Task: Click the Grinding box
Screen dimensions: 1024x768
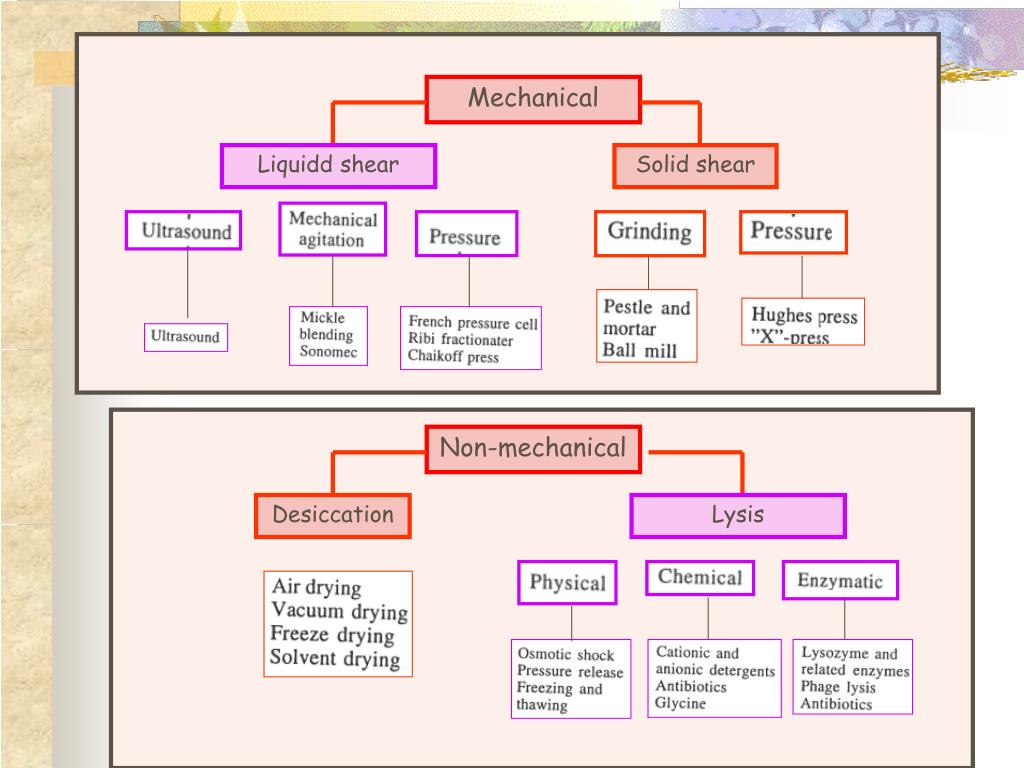Action: [x=650, y=233]
